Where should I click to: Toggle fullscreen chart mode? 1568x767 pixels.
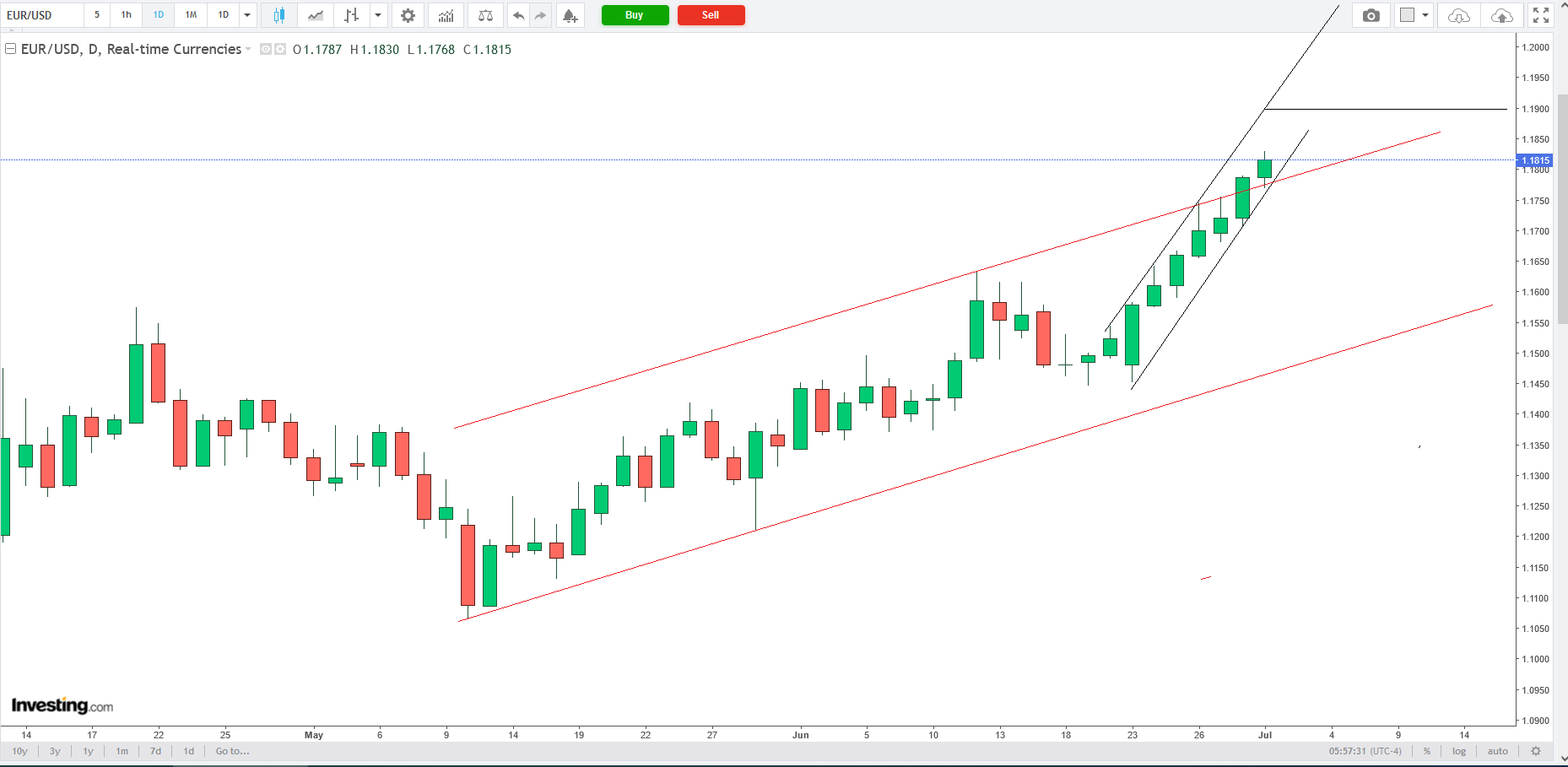[x=1541, y=15]
